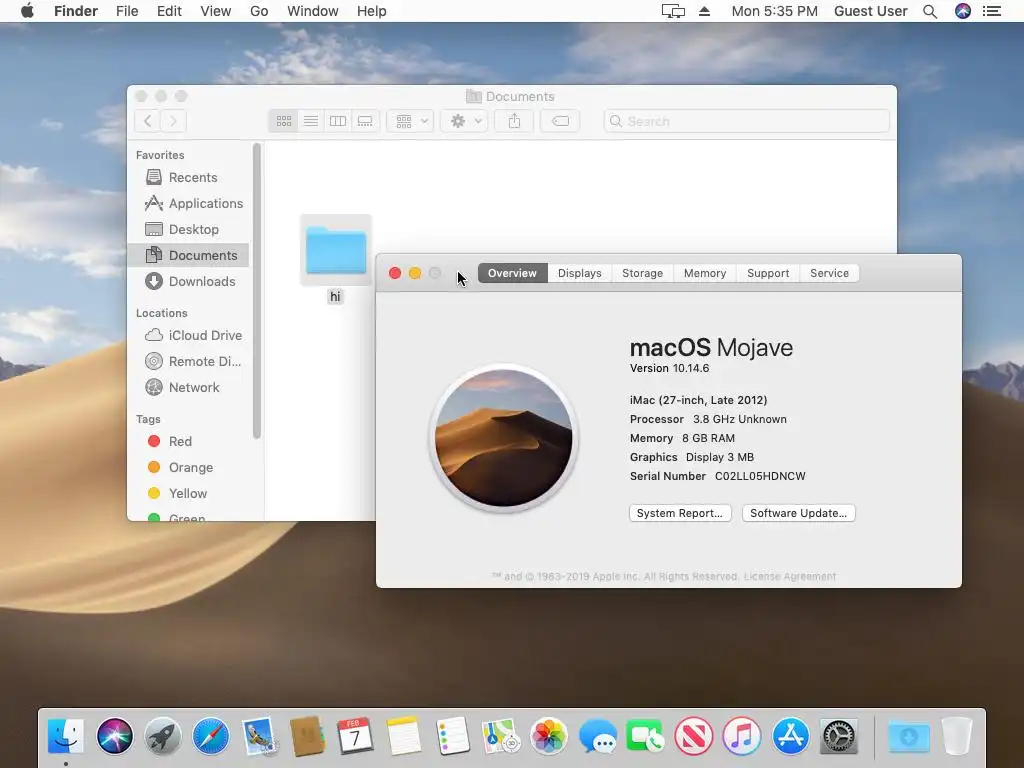Image resolution: width=1024 pixels, height=768 pixels.
Task: Go forward in Finder window
Action: click(174, 121)
